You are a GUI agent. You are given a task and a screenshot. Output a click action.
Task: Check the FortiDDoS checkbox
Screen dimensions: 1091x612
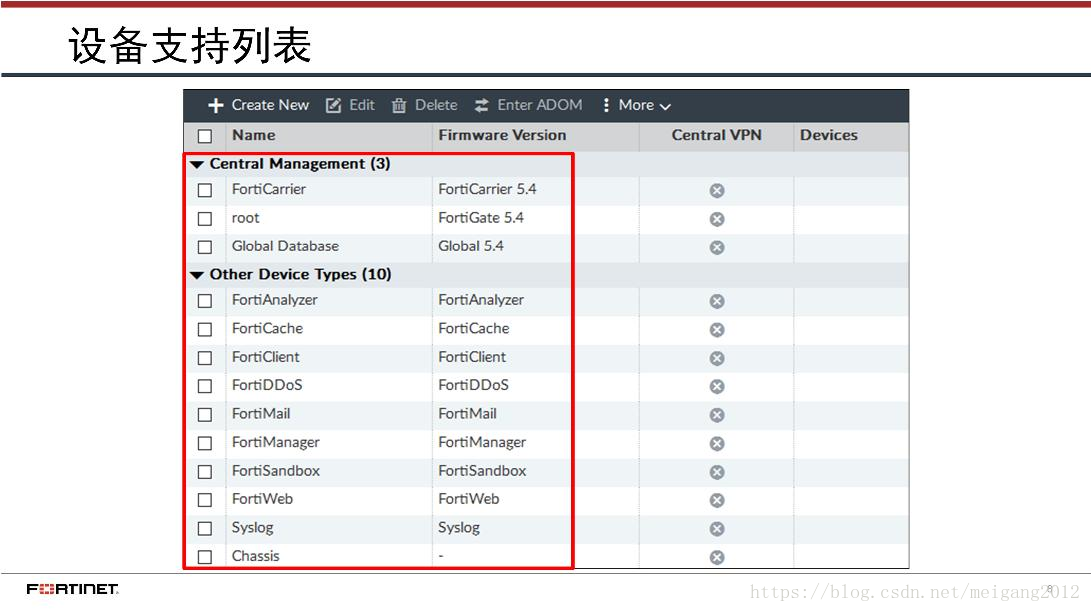tap(205, 387)
